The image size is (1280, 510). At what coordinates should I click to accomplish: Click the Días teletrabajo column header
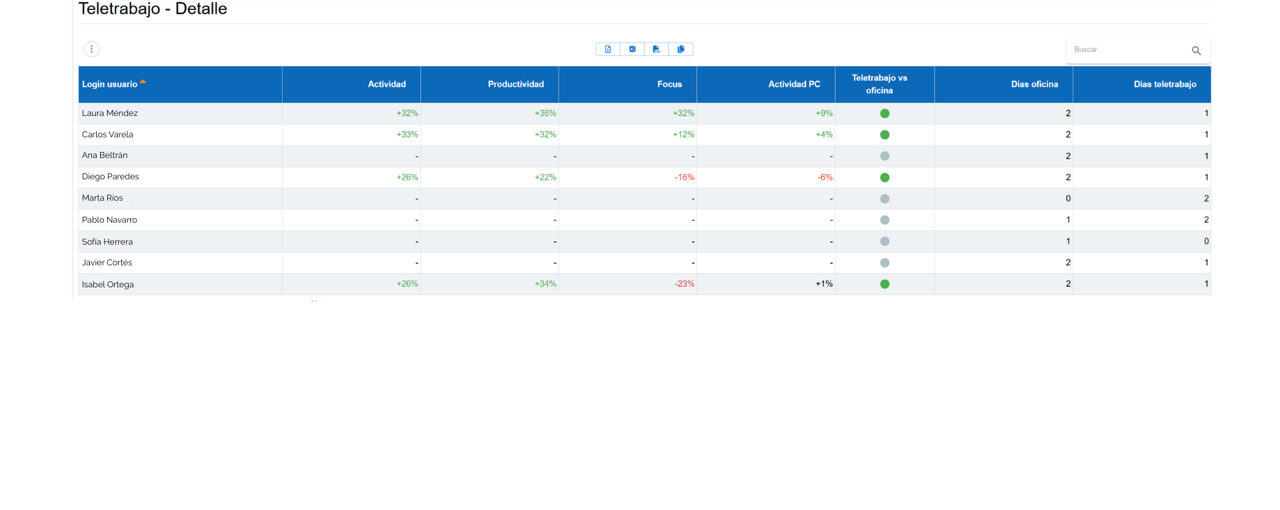1164,84
